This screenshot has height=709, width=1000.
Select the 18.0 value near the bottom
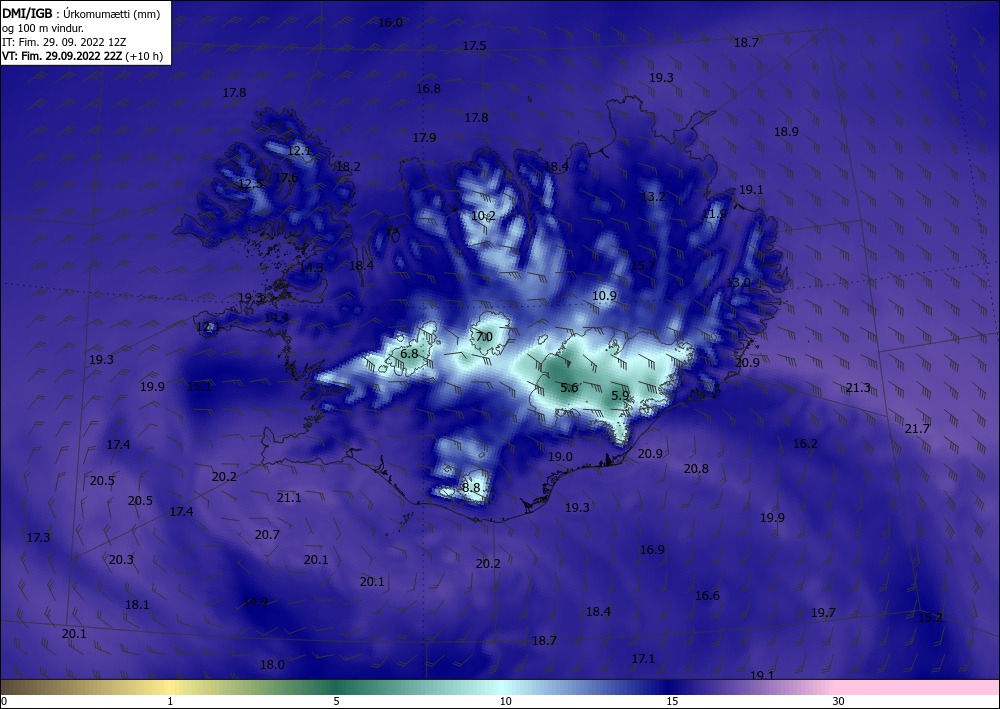pos(272,665)
